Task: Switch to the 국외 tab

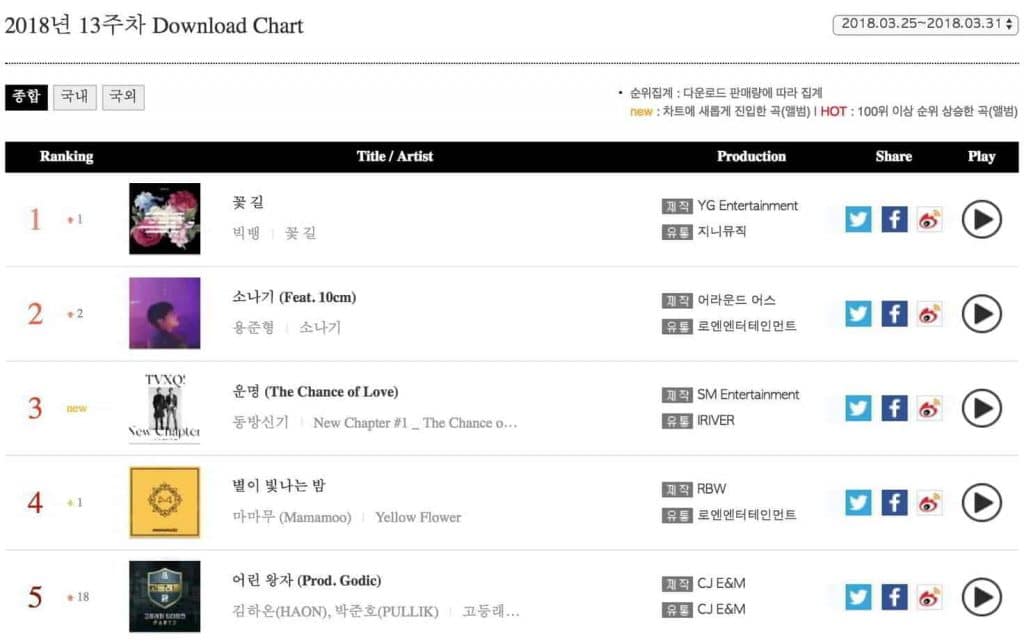Action: [123, 97]
